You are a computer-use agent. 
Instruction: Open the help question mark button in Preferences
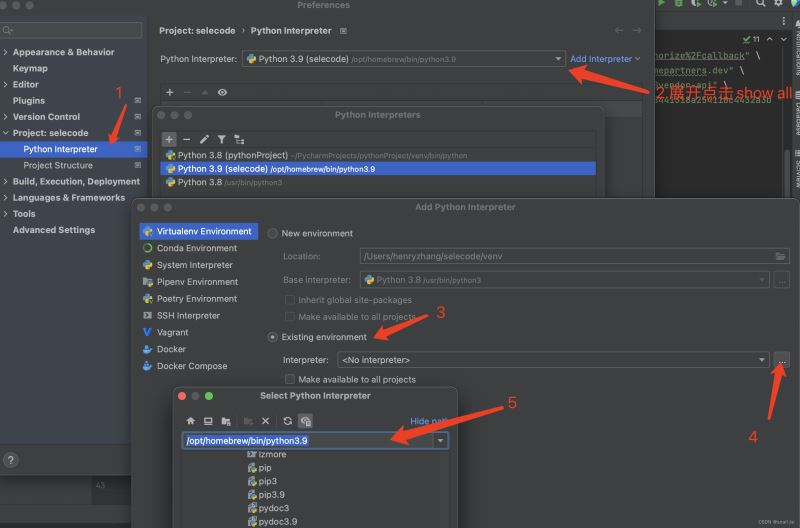pos(10,460)
